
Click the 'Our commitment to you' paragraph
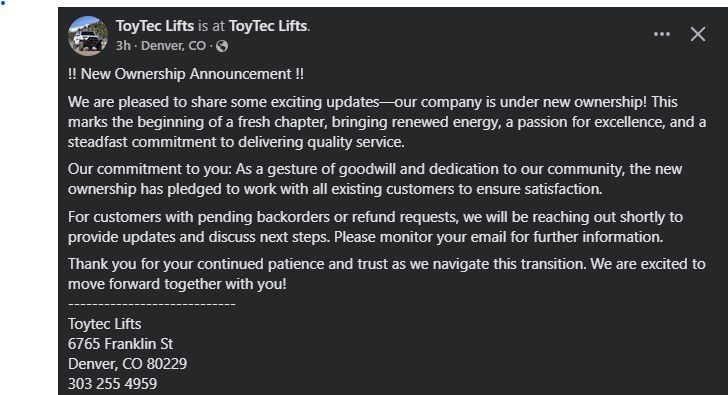375,179
